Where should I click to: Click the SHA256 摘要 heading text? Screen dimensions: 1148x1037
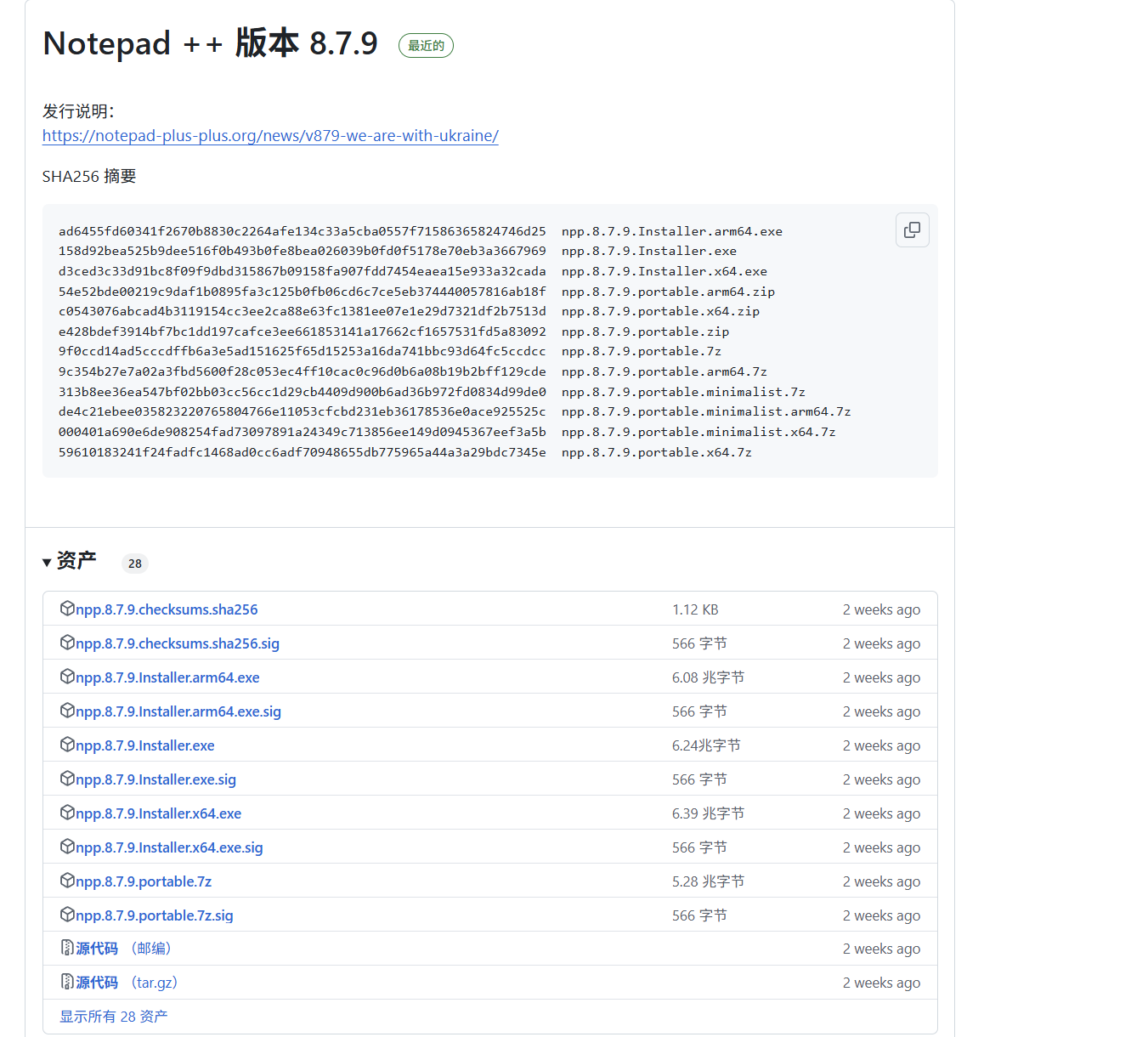click(x=89, y=176)
